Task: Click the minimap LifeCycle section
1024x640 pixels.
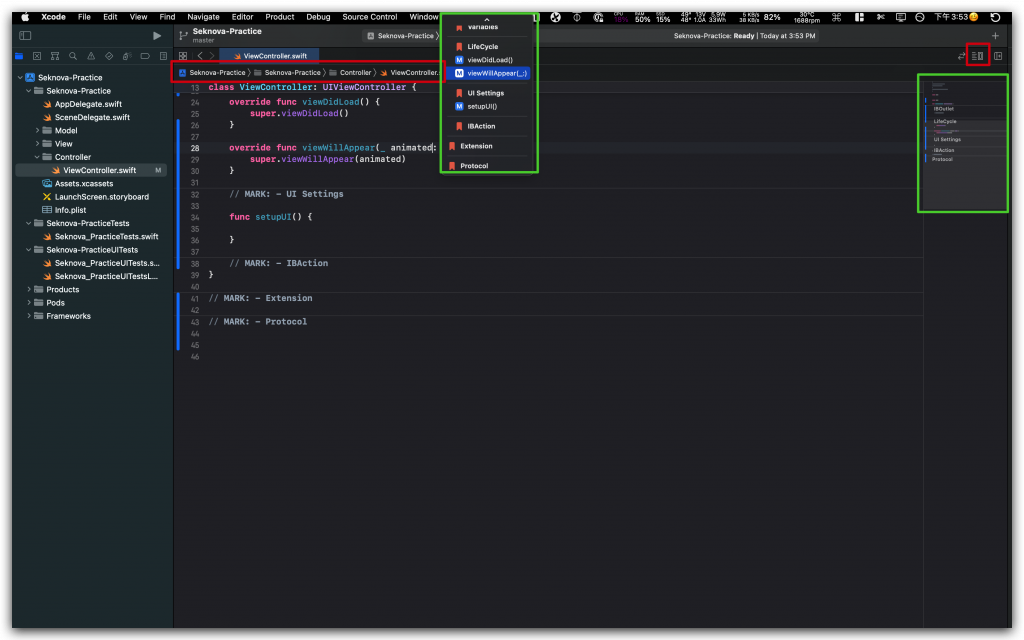Action: click(x=944, y=121)
